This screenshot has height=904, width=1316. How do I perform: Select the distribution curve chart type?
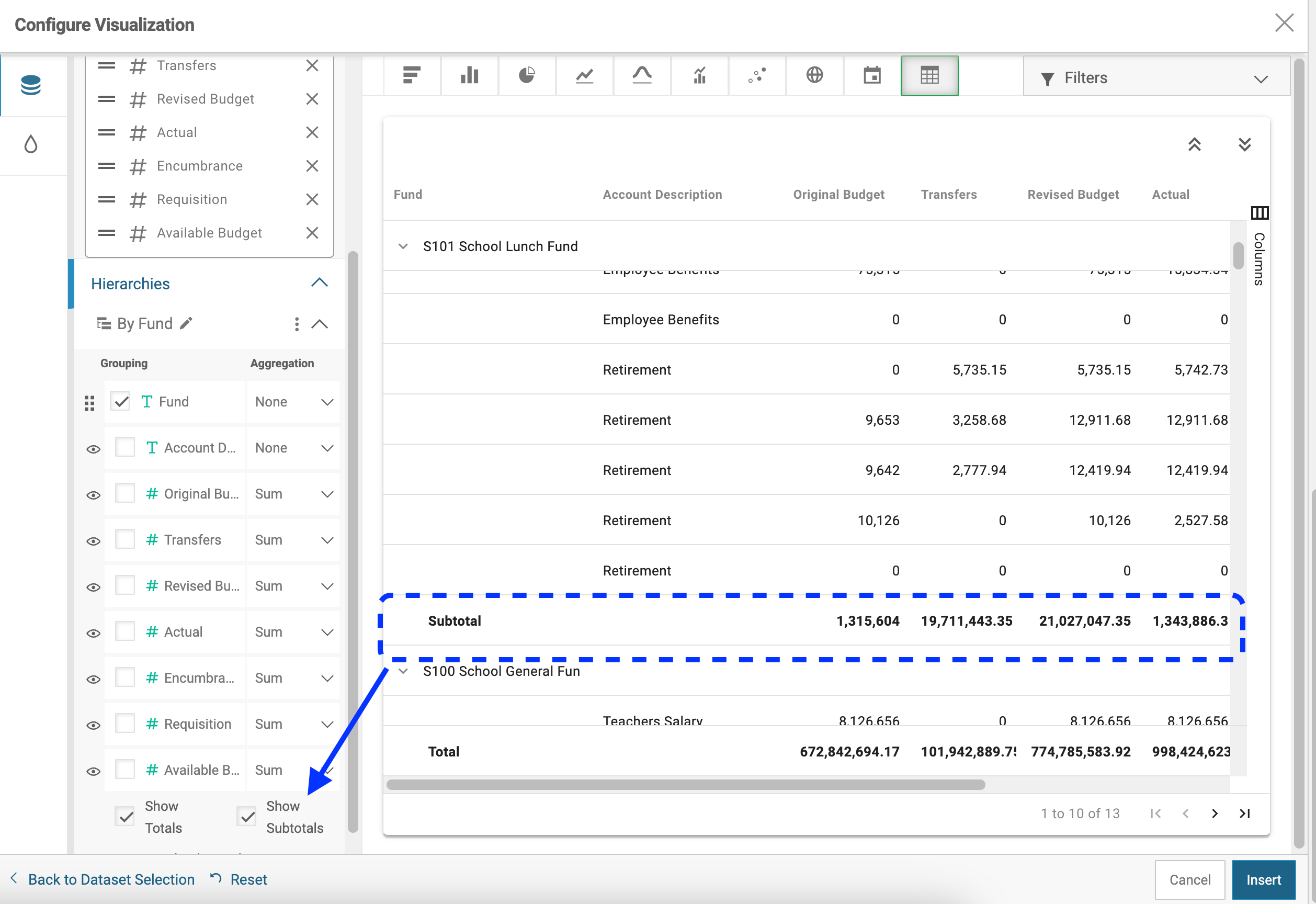click(x=643, y=75)
